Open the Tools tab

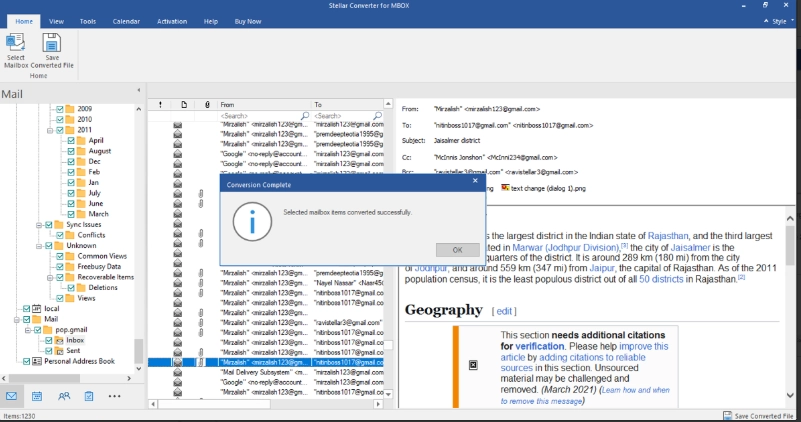pyautogui.click(x=87, y=21)
